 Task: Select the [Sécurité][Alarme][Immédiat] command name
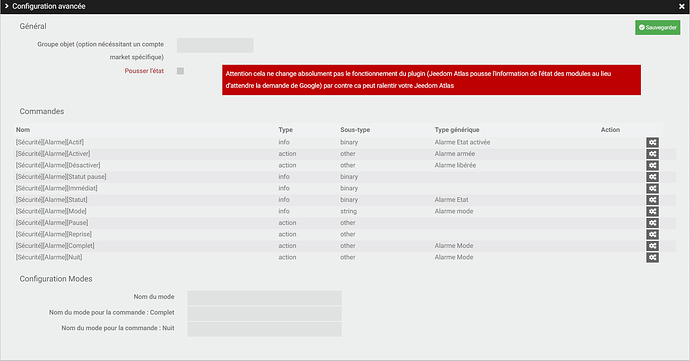[57, 188]
